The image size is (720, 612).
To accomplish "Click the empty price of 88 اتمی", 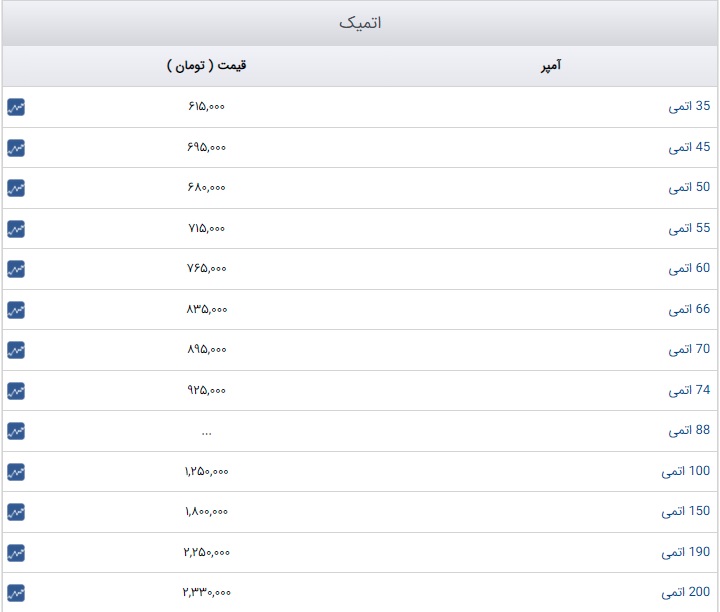I will [x=206, y=433].
